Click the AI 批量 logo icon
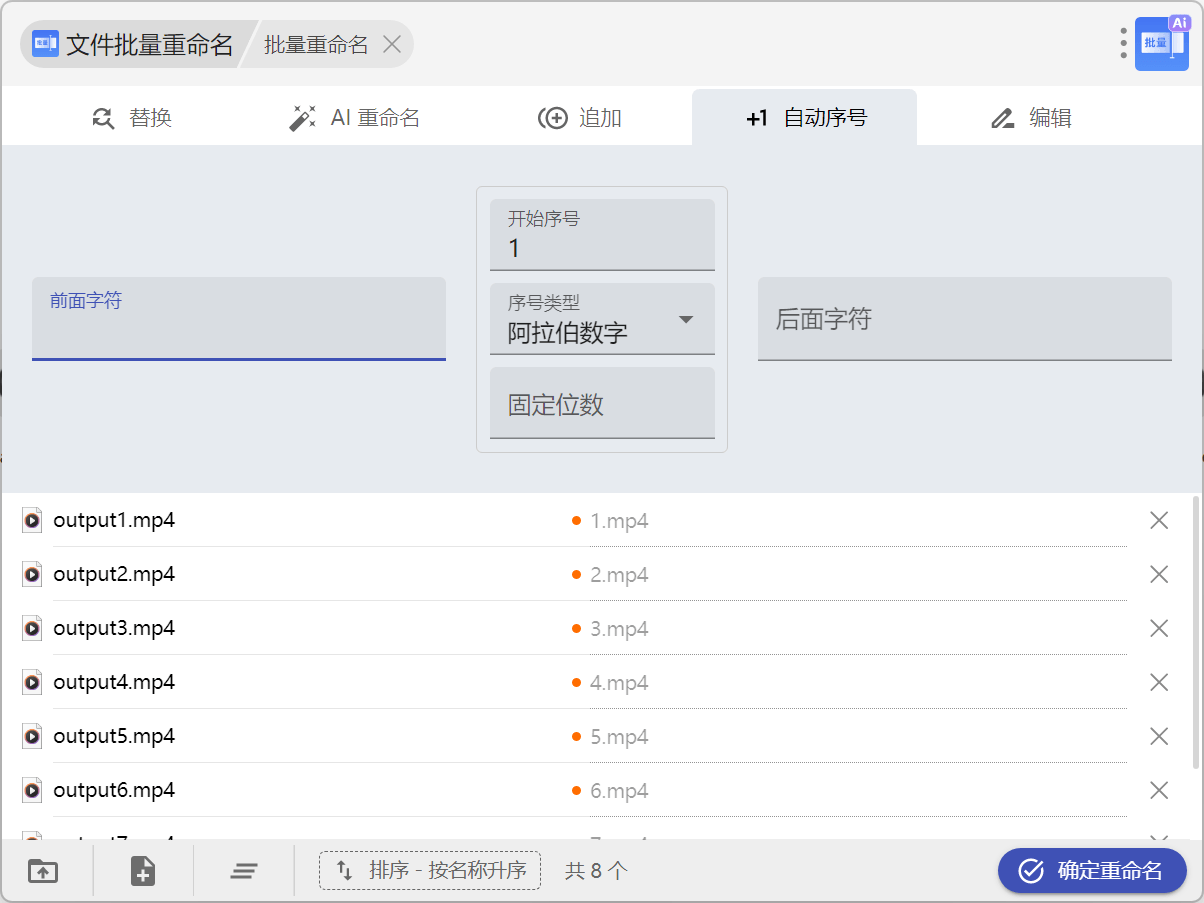This screenshot has height=903, width=1204. [x=1162, y=44]
